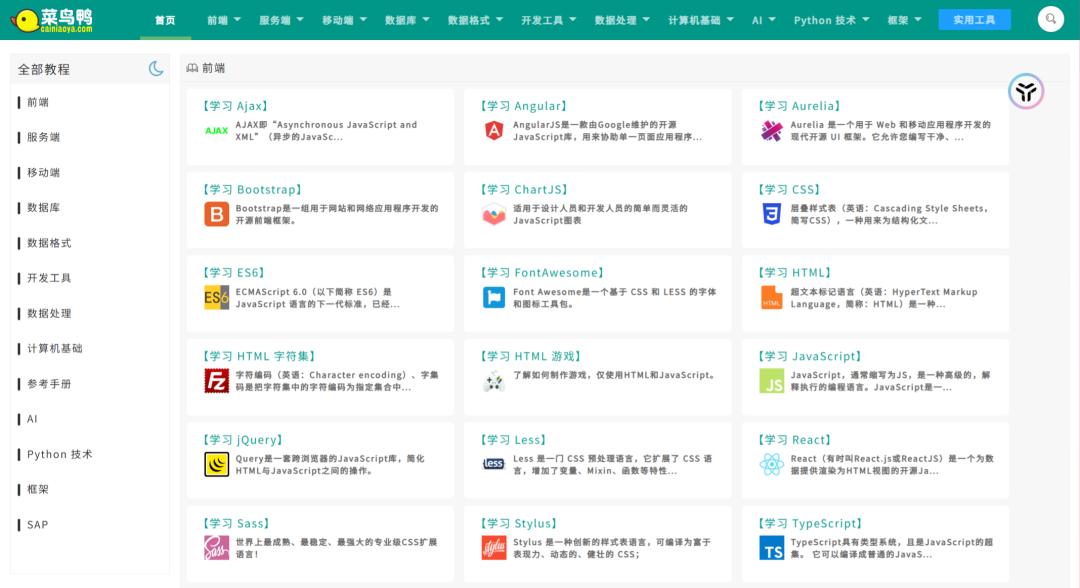Open the 【学习 Bootstrap】 tutorial link
This screenshot has width=1080, height=588.
(252, 189)
